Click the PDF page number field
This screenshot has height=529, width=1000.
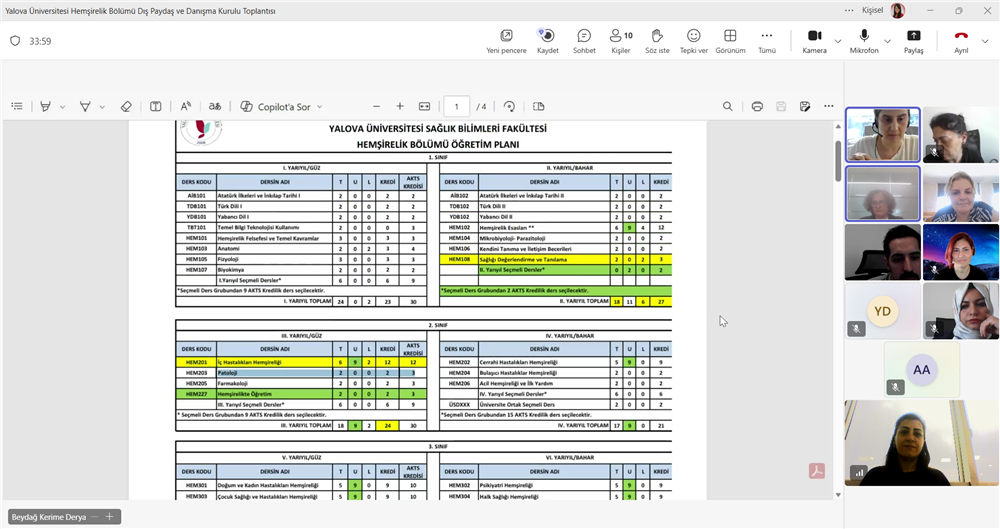[x=457, y=107]
